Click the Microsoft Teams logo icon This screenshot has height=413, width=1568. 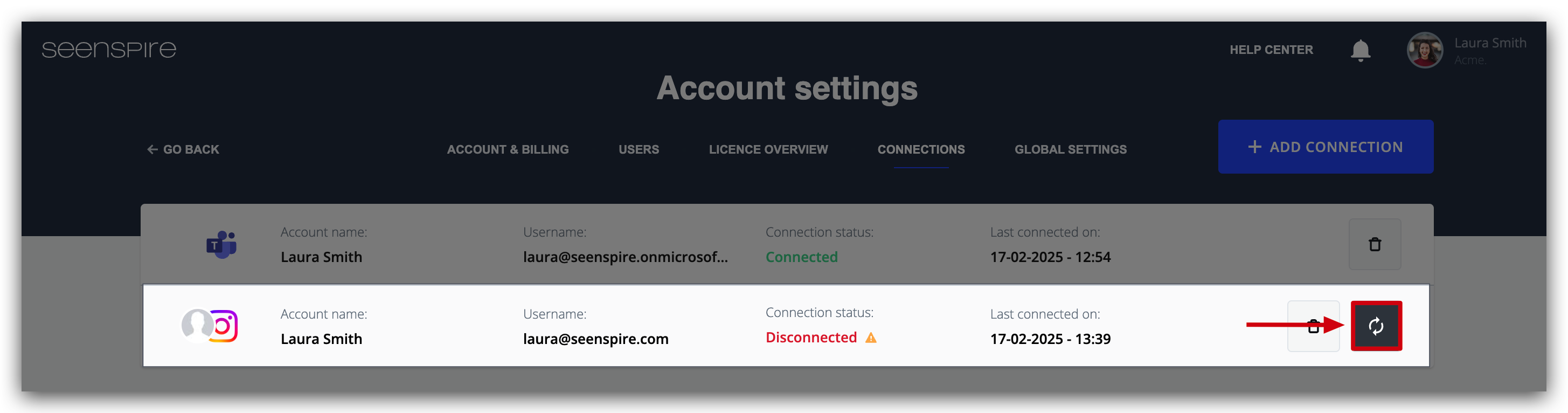(x=221, y=245)
